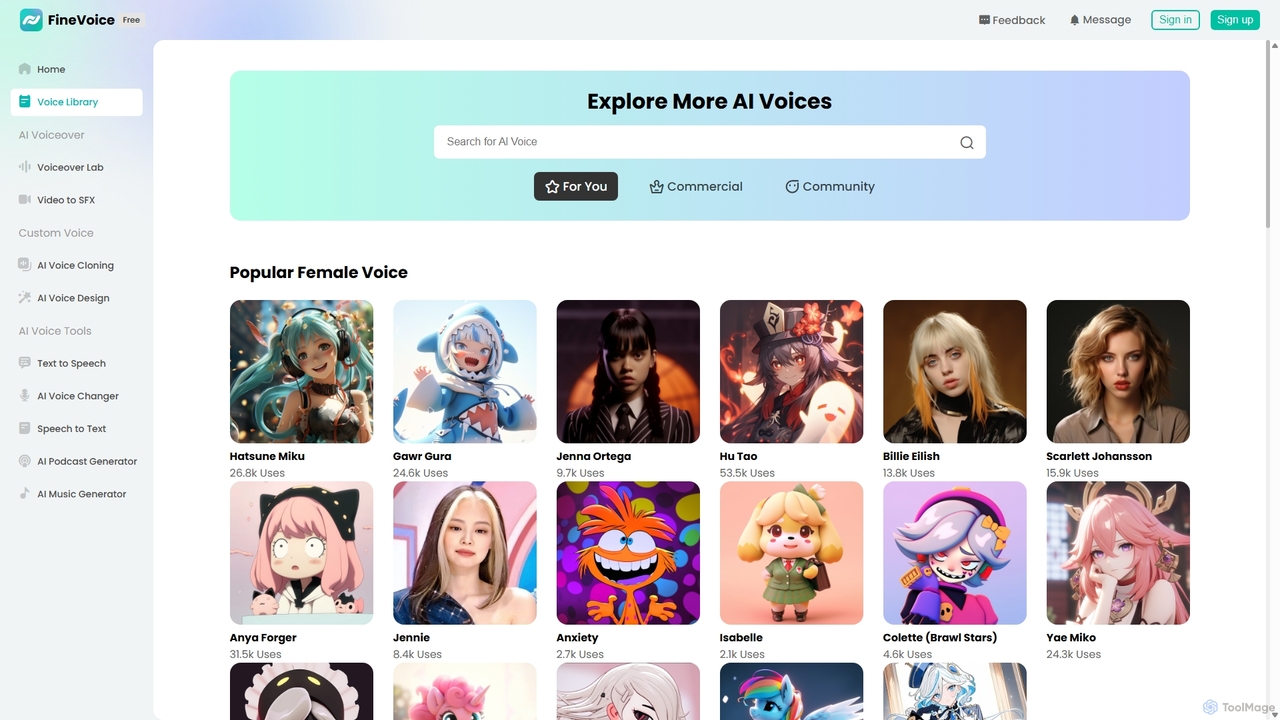Select the Hu Tao voice thumbnail
The height and width of the screenshot is (720, 1280).
coord(791,371)
